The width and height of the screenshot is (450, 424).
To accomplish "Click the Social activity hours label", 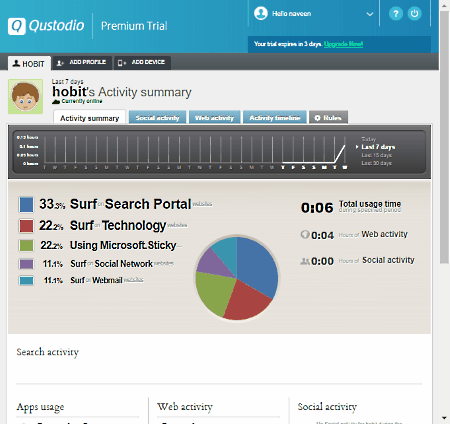I will click(x=388, y=260).
